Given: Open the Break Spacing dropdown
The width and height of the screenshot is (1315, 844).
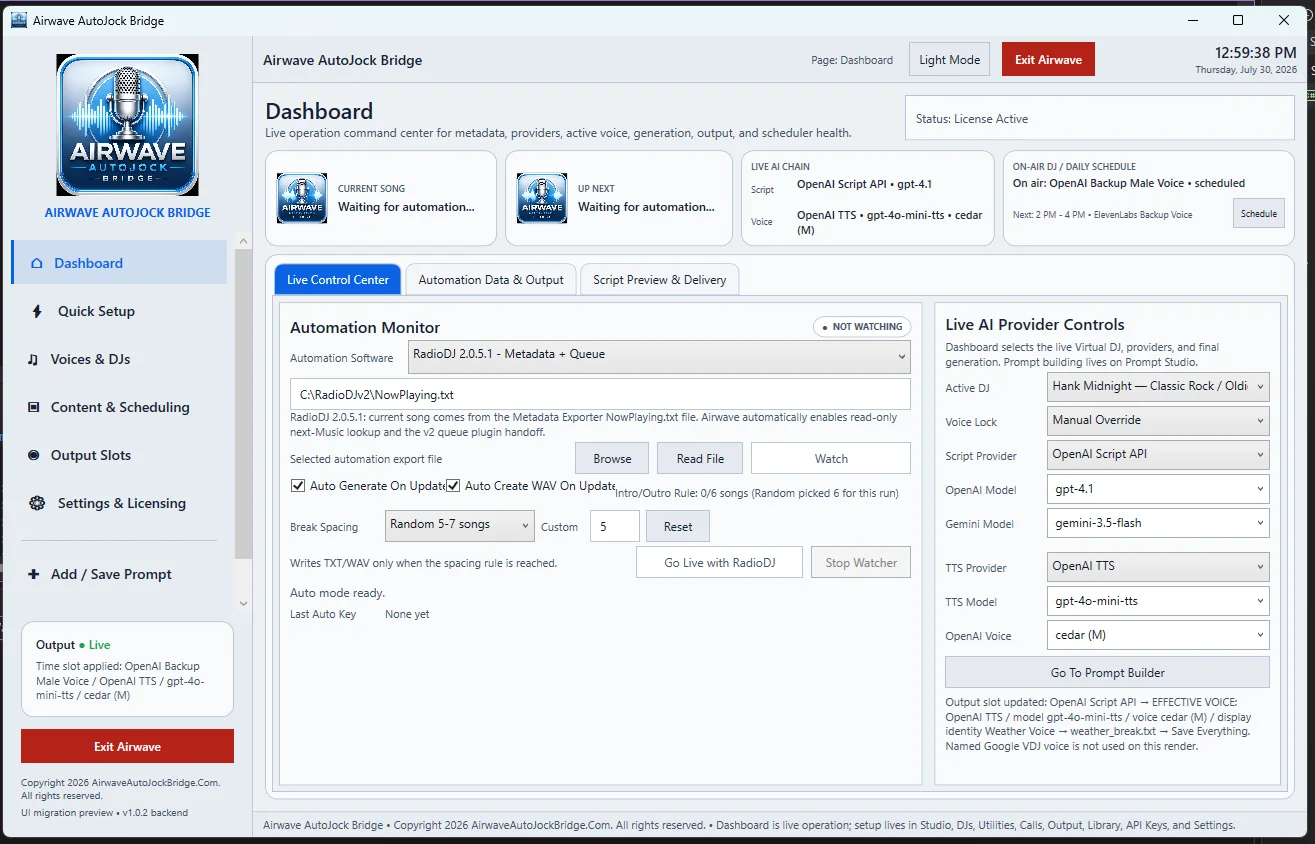Looking at the screenshot, I should tap(460, 525).
